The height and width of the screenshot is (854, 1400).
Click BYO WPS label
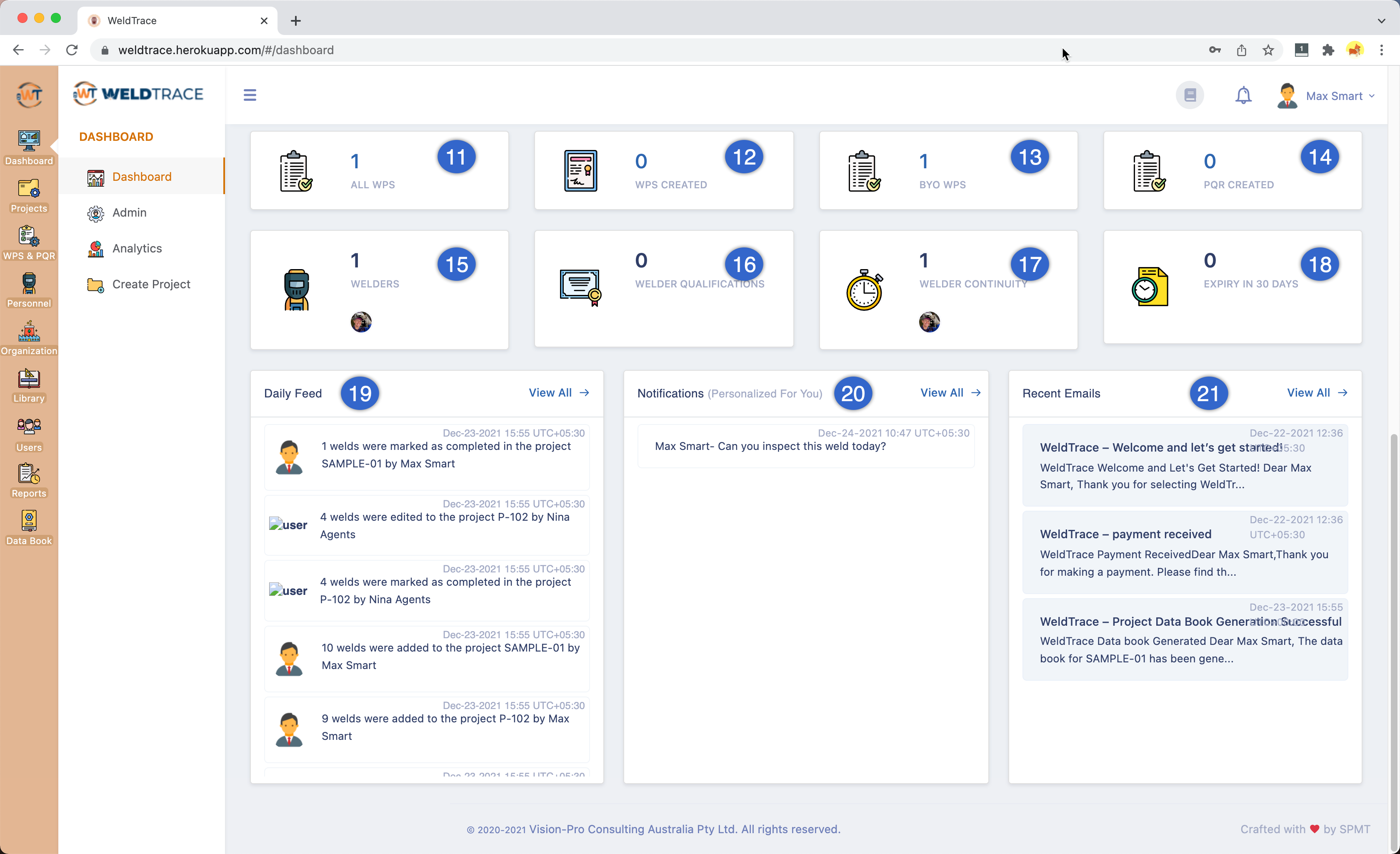[942, 185]
